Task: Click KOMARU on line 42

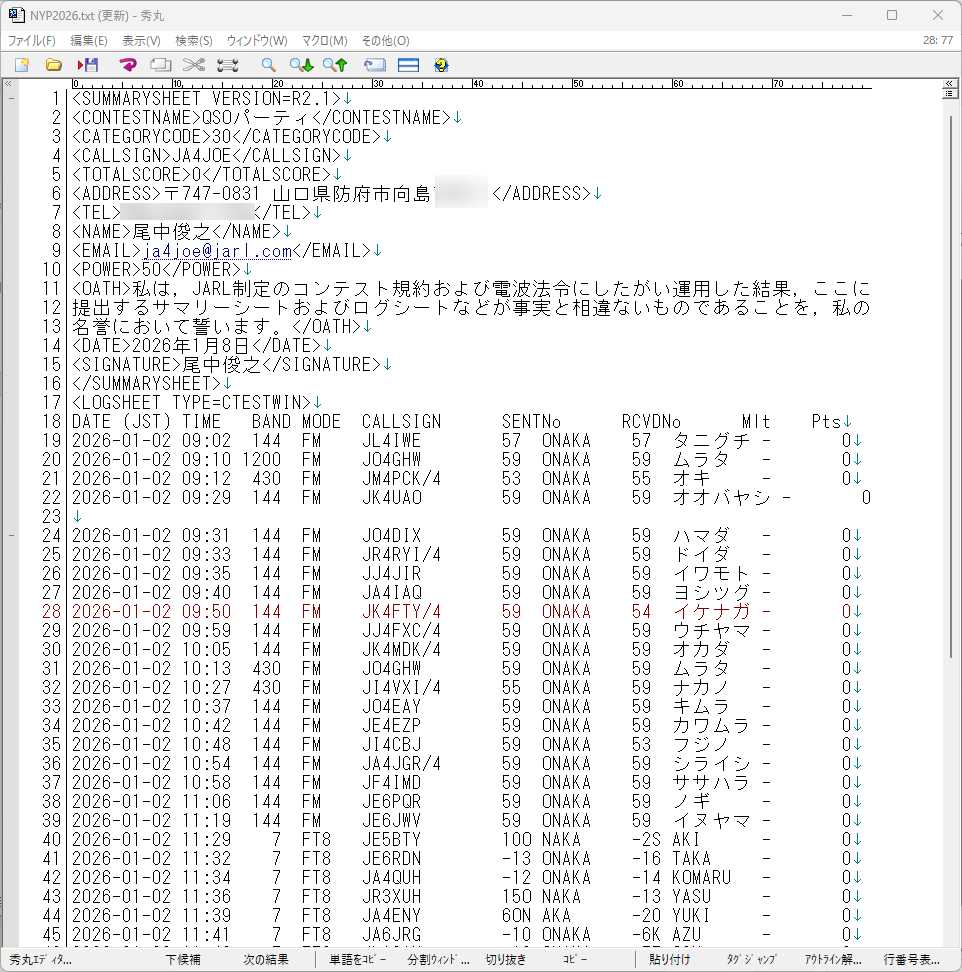Action: tap(702, 878)
